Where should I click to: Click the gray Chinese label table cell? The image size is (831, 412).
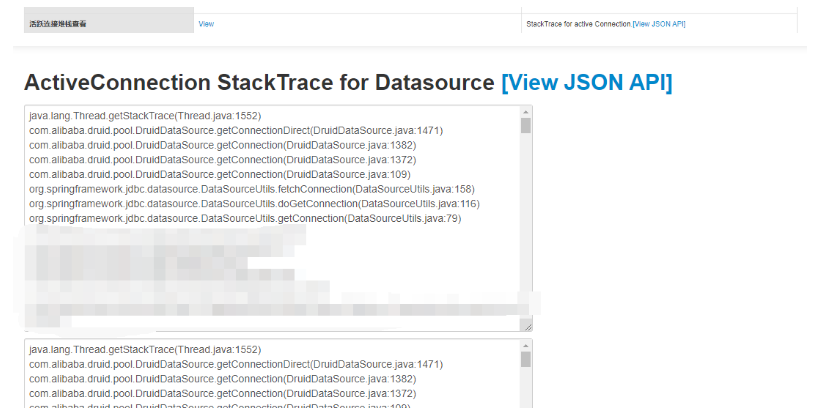click(x=109, y=23)
